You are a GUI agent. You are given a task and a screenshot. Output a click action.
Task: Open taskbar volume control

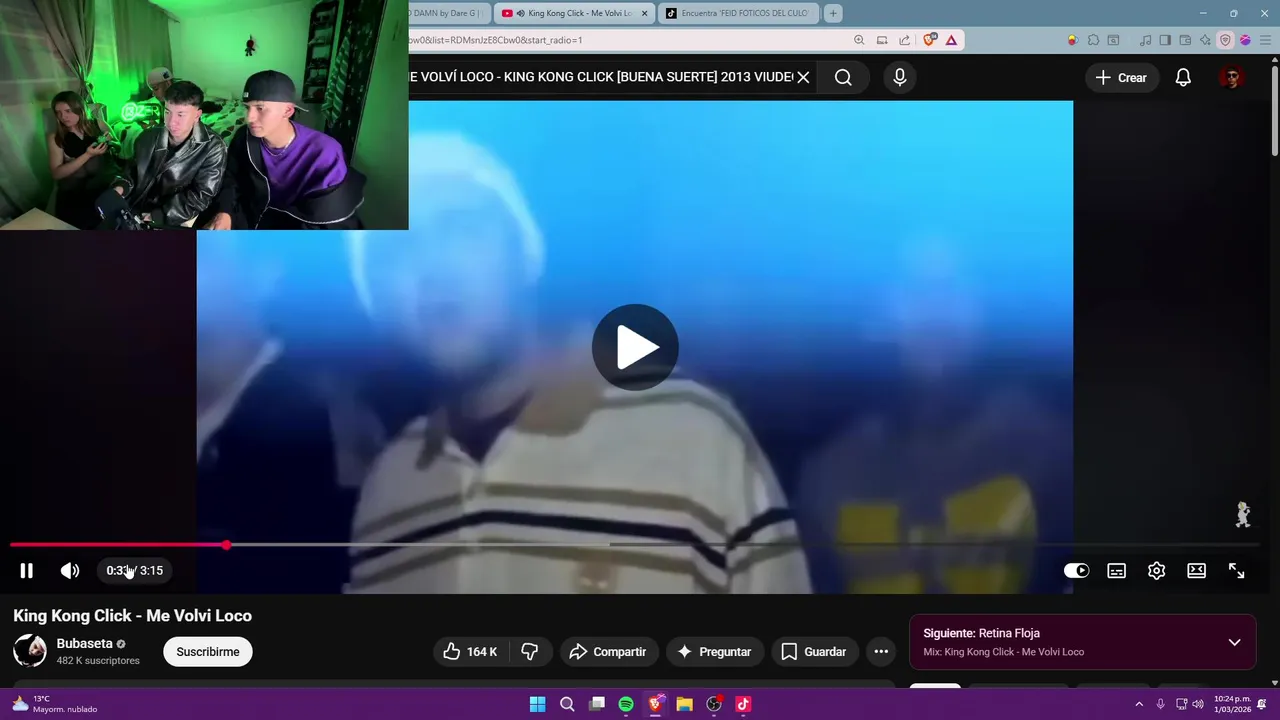(1198, 704)
